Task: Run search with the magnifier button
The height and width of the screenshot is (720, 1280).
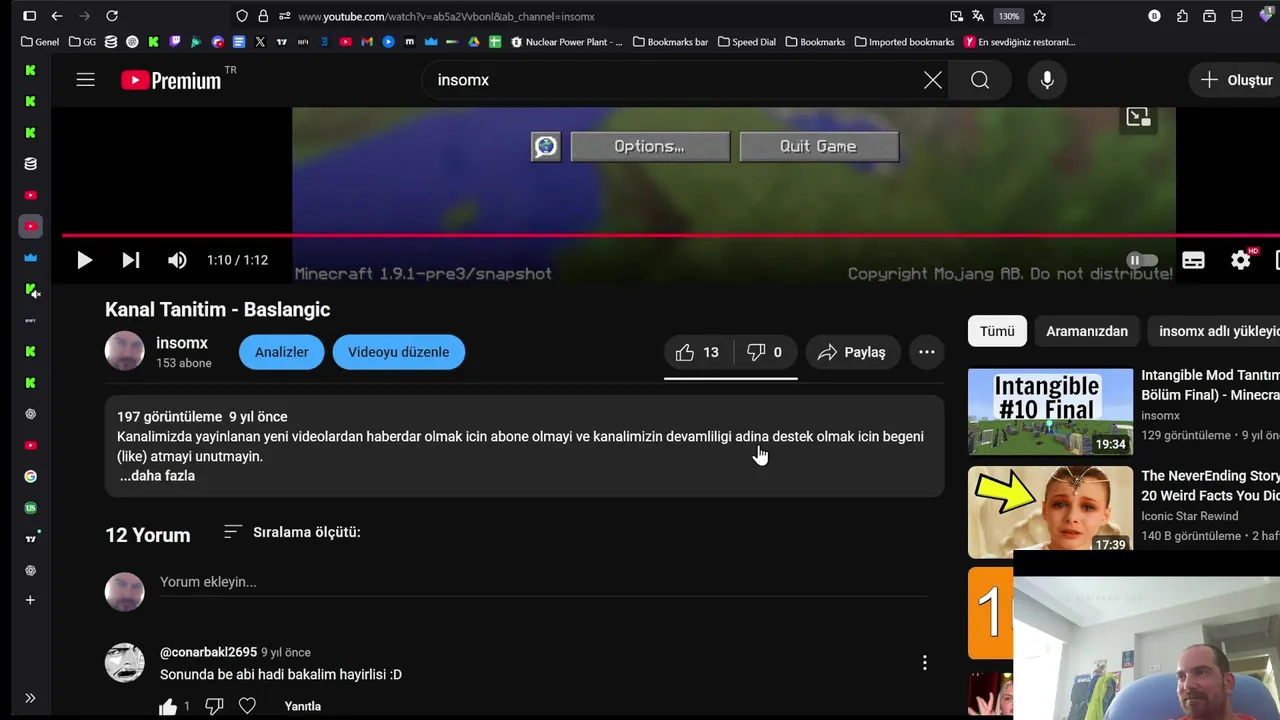Action: tap(980, 80)
